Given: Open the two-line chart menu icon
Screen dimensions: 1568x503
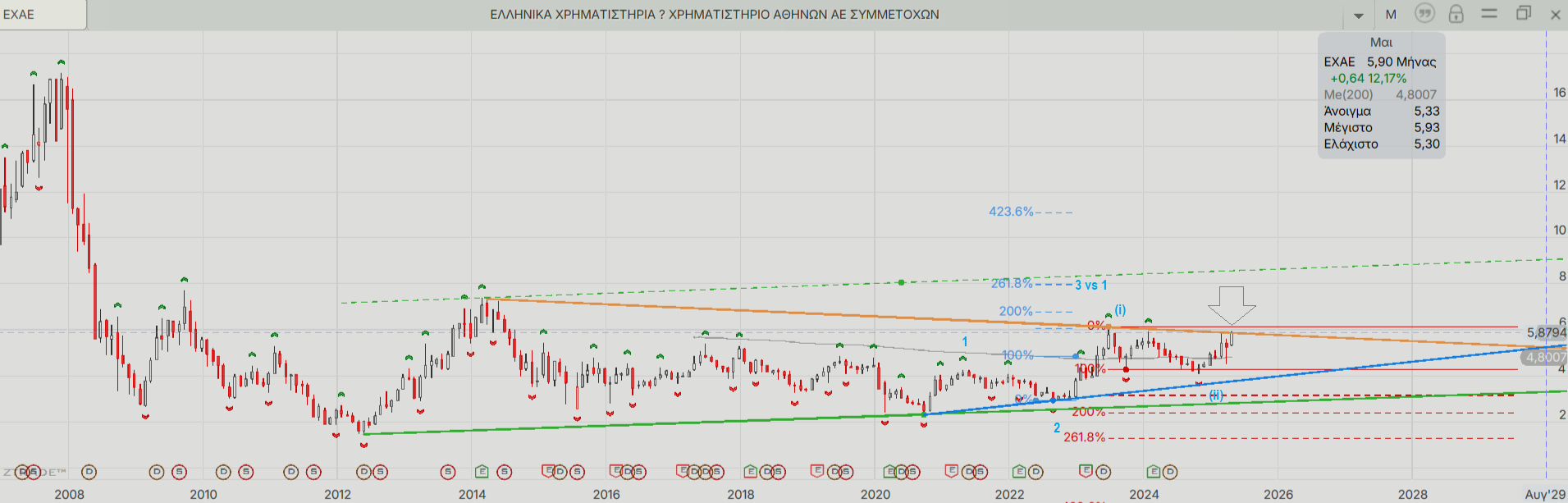Looking at the screenshot, I should point(1489,13).
